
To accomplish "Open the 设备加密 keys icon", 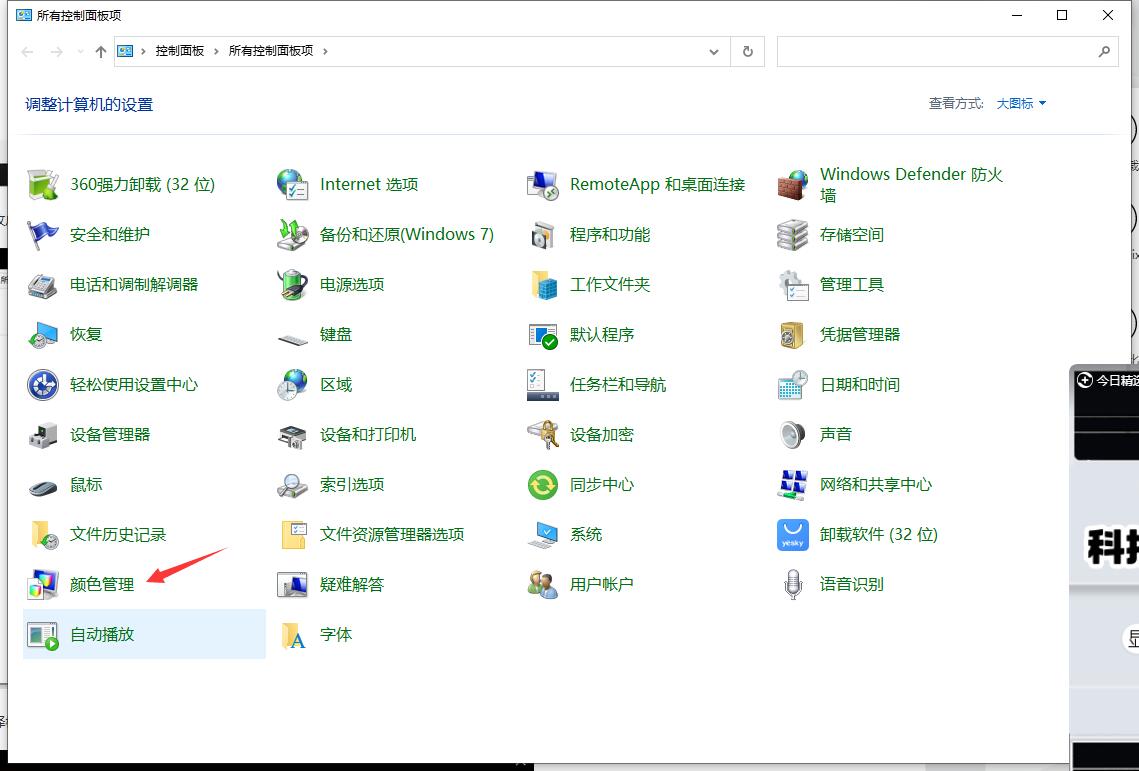I will click(x=543, y=435).
